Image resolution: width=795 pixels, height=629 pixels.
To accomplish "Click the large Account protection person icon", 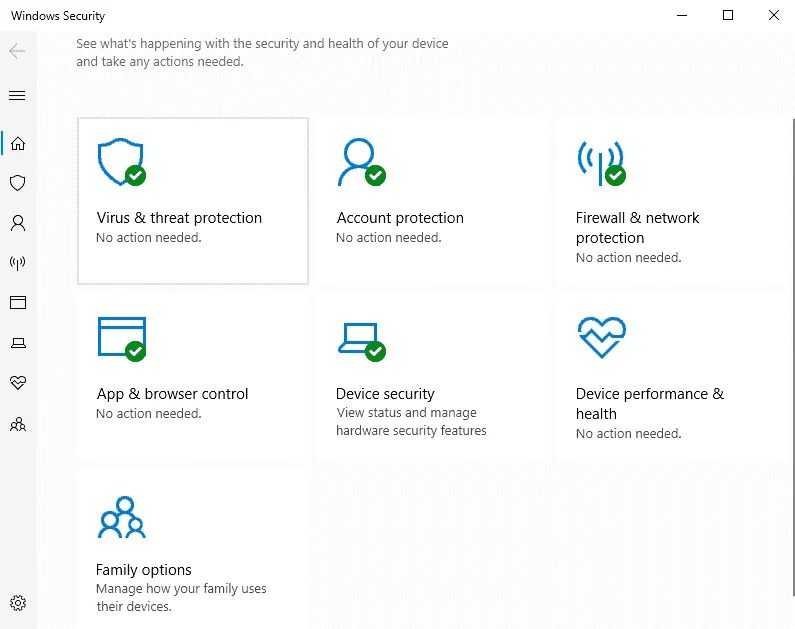I will [362, 162].
